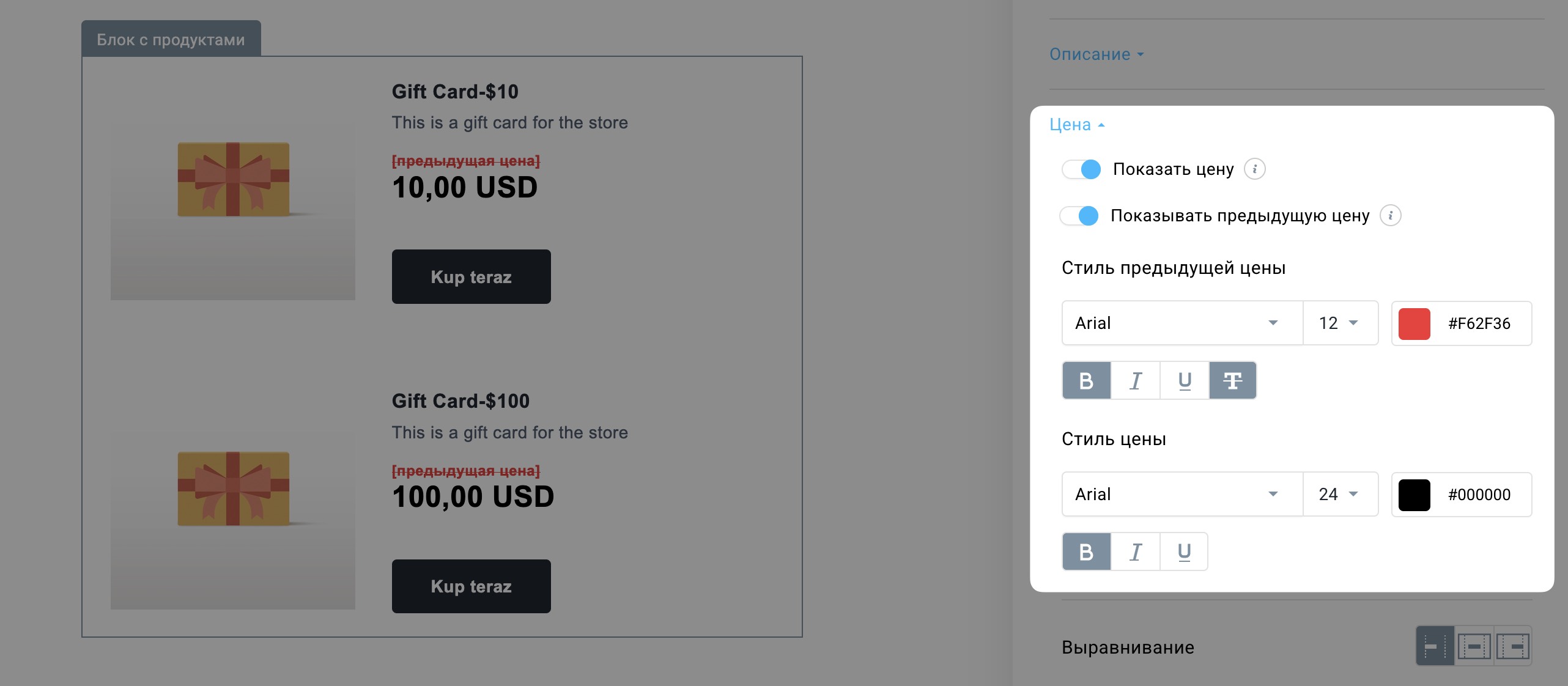Toggle underline in Стиль цены section
This screenshot has width=1568, height=686.
click(1184, 551)
